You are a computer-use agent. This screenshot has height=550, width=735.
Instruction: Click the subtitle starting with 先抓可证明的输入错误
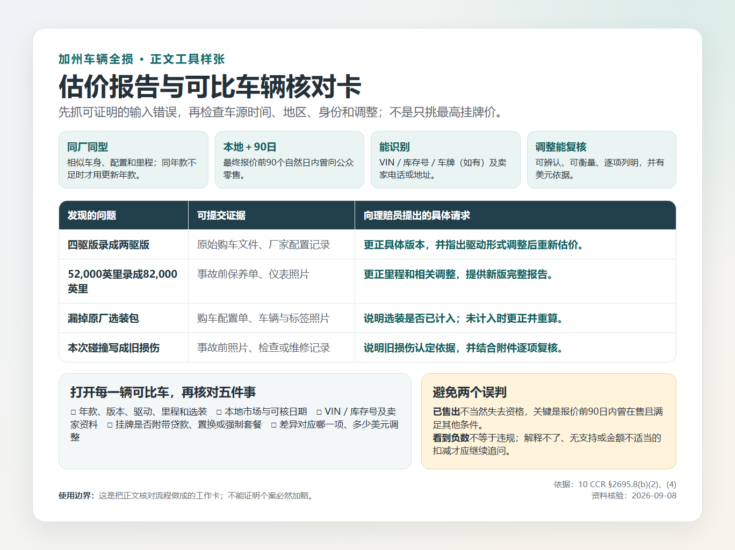pyautogui.click(x=280, y=113)
